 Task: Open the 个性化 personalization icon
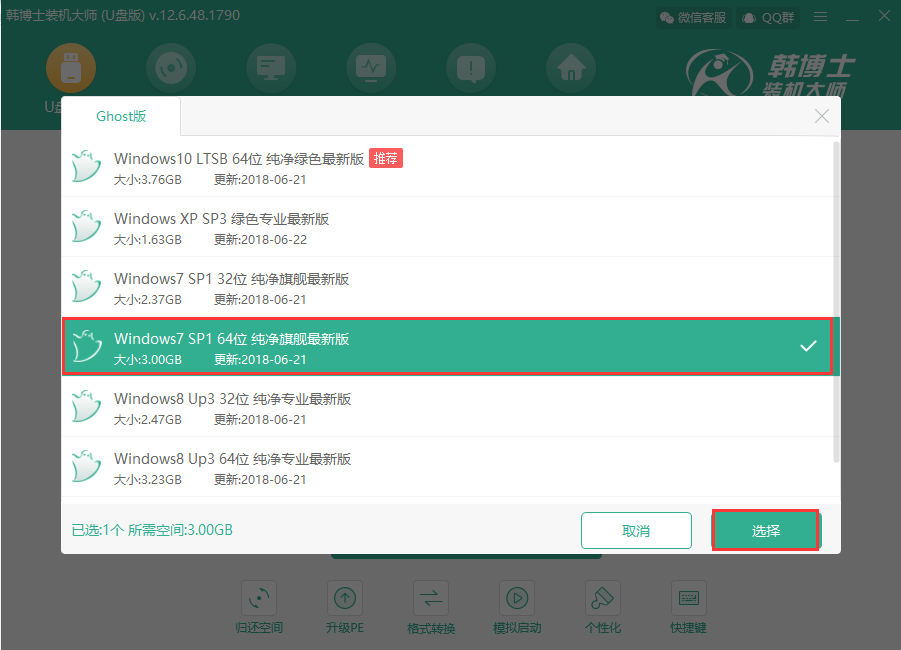pos(602,598)
